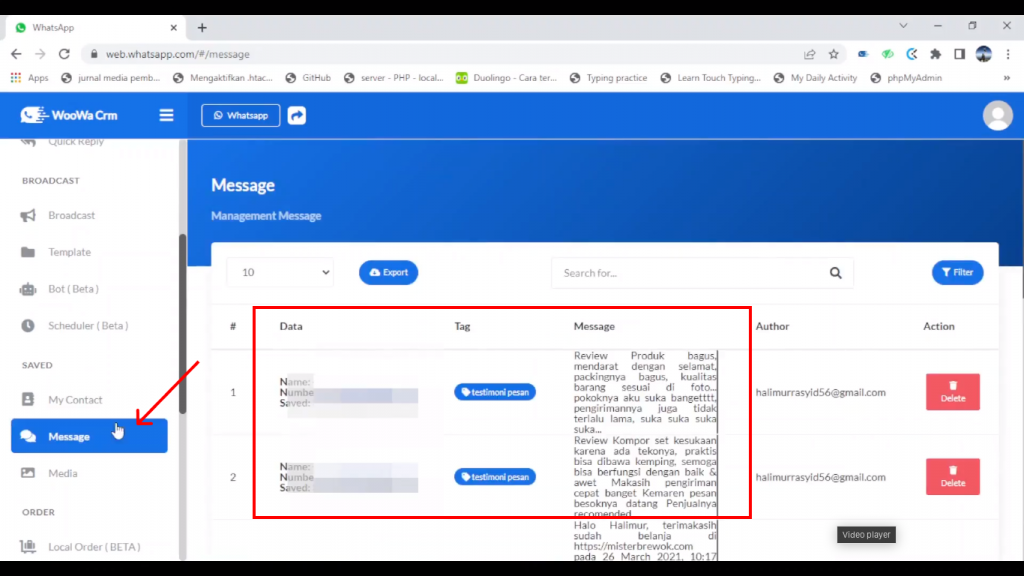This screenshot has width=1024, height=576.
Task: Click the search magnifier icon
Action: point(835,273)
